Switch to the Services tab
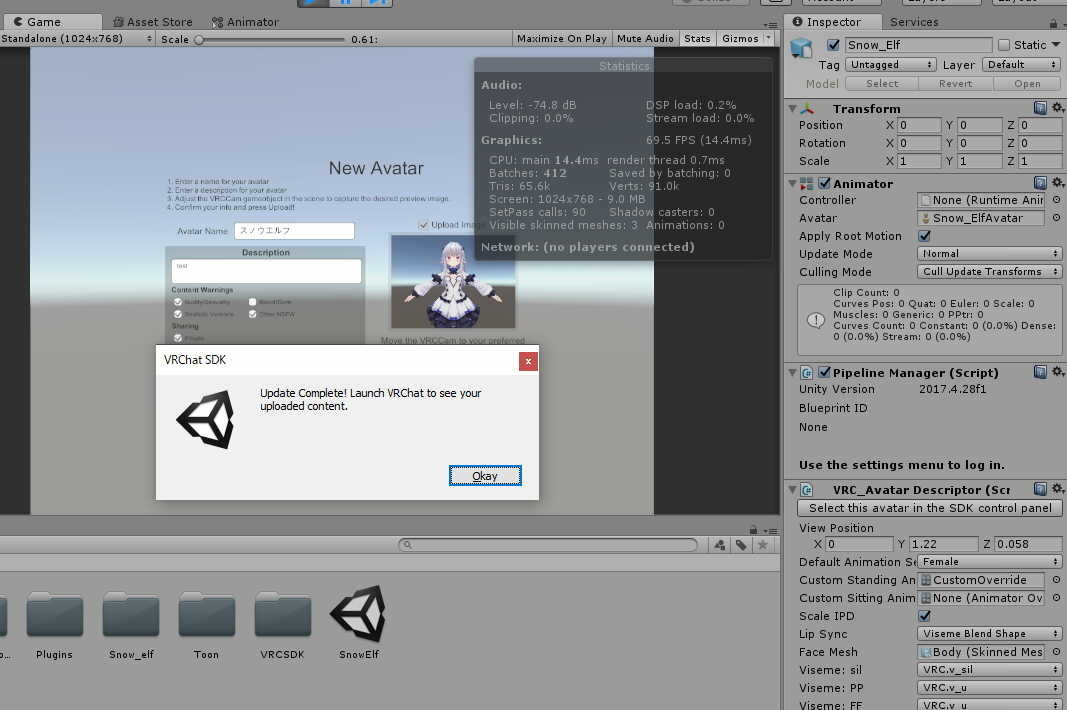The image size is (1067, 710). click(914, 22)
